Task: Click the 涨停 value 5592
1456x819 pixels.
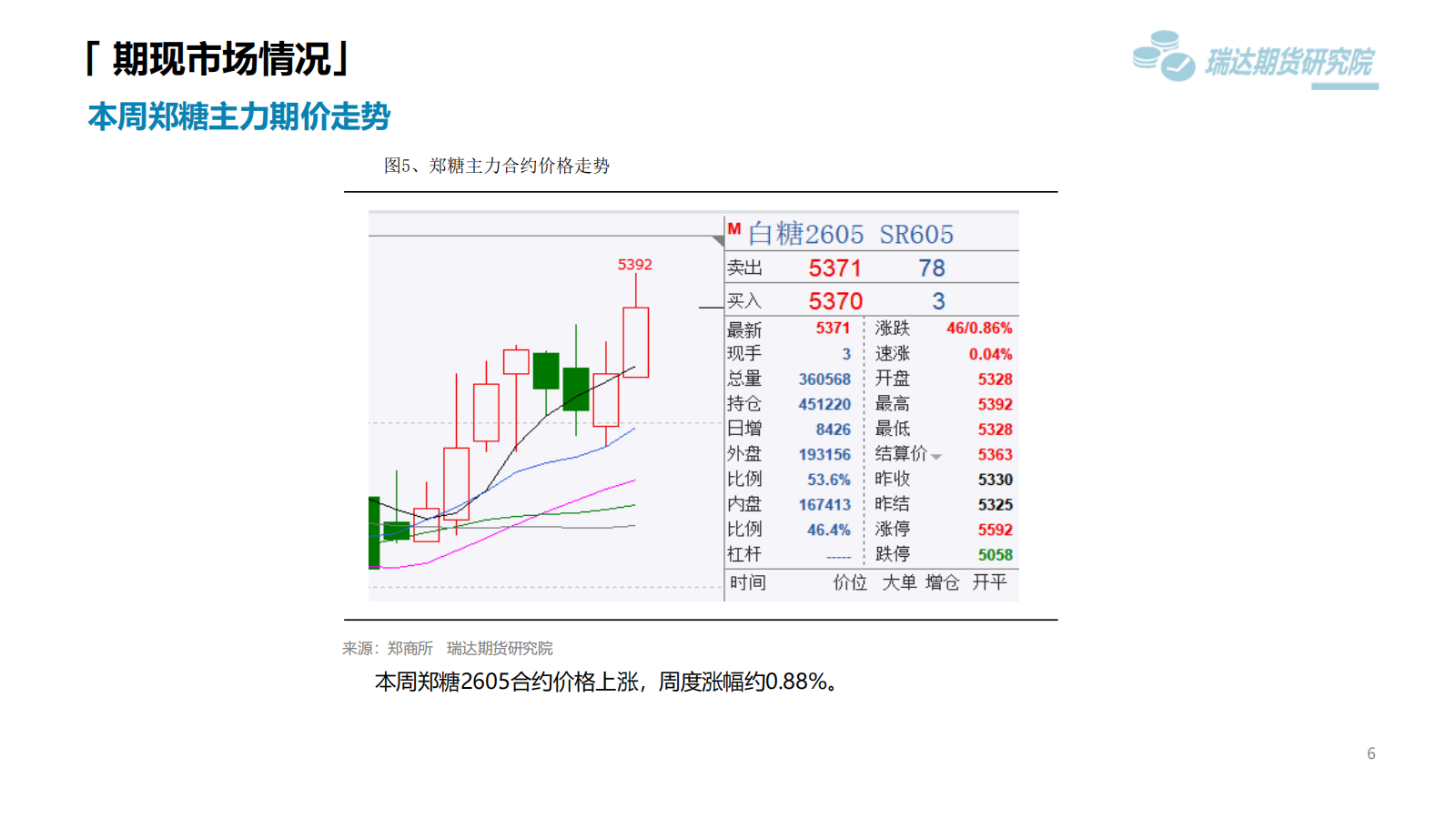Action: click(995, 530)
